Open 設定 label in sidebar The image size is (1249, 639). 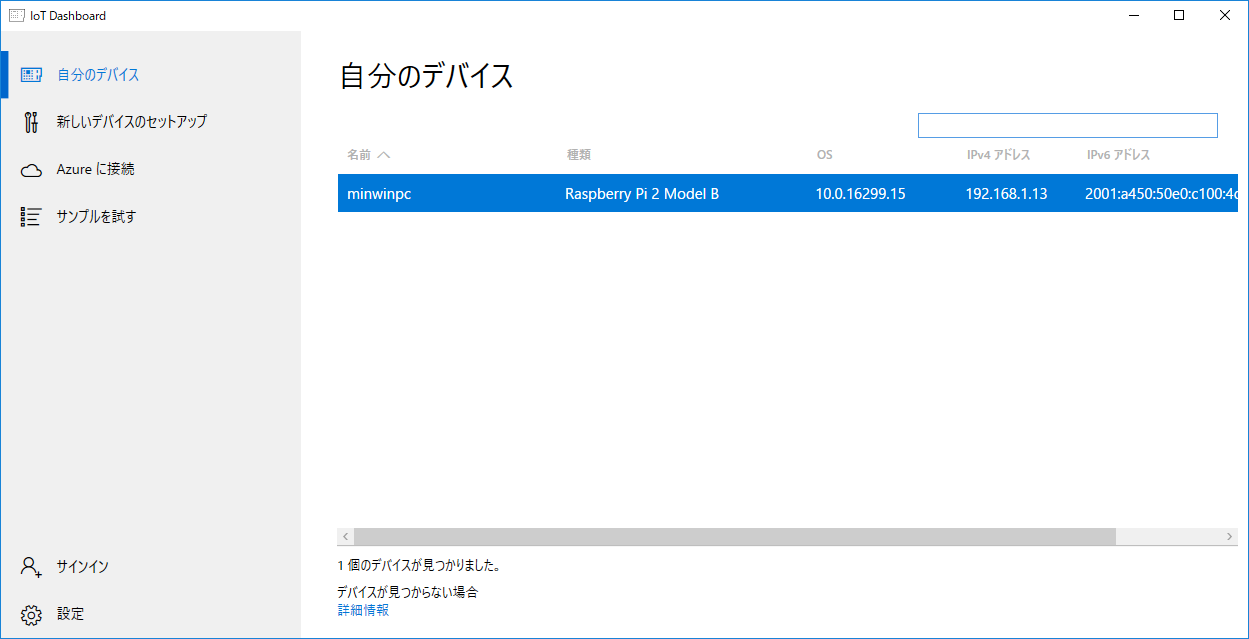tap(71, 614)
